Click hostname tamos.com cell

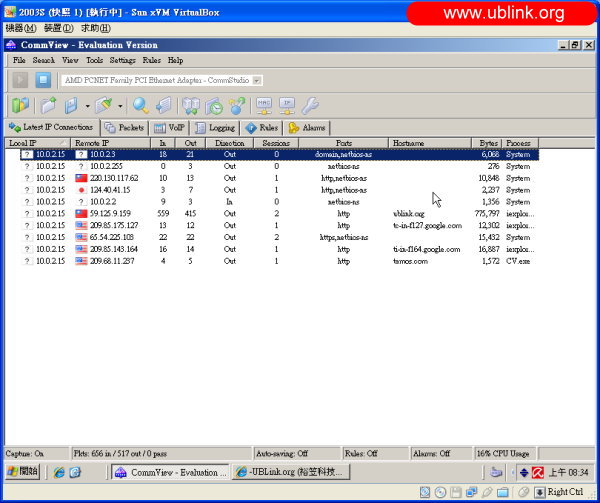pos(410,261)
